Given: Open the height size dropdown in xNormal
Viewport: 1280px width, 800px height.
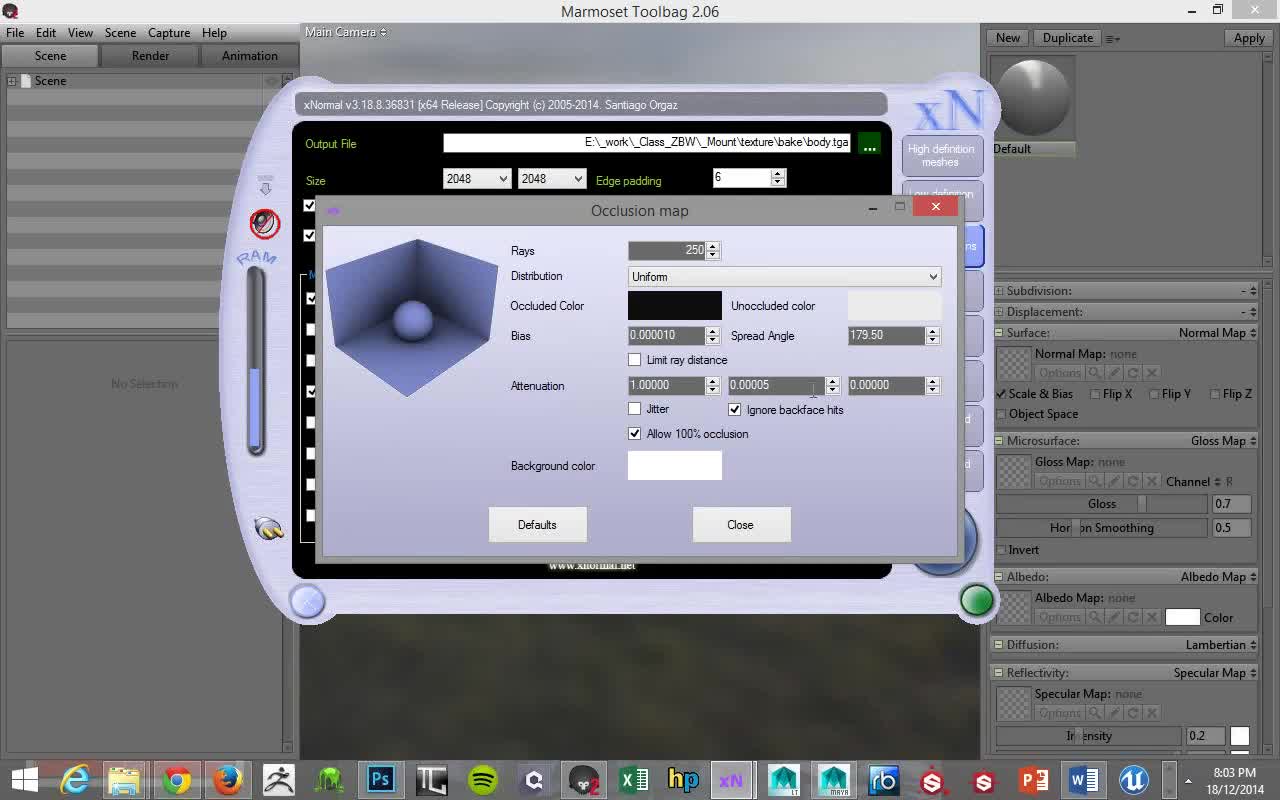Looking at the screenshot, I should pyautogui.click(x=552, y=179).
